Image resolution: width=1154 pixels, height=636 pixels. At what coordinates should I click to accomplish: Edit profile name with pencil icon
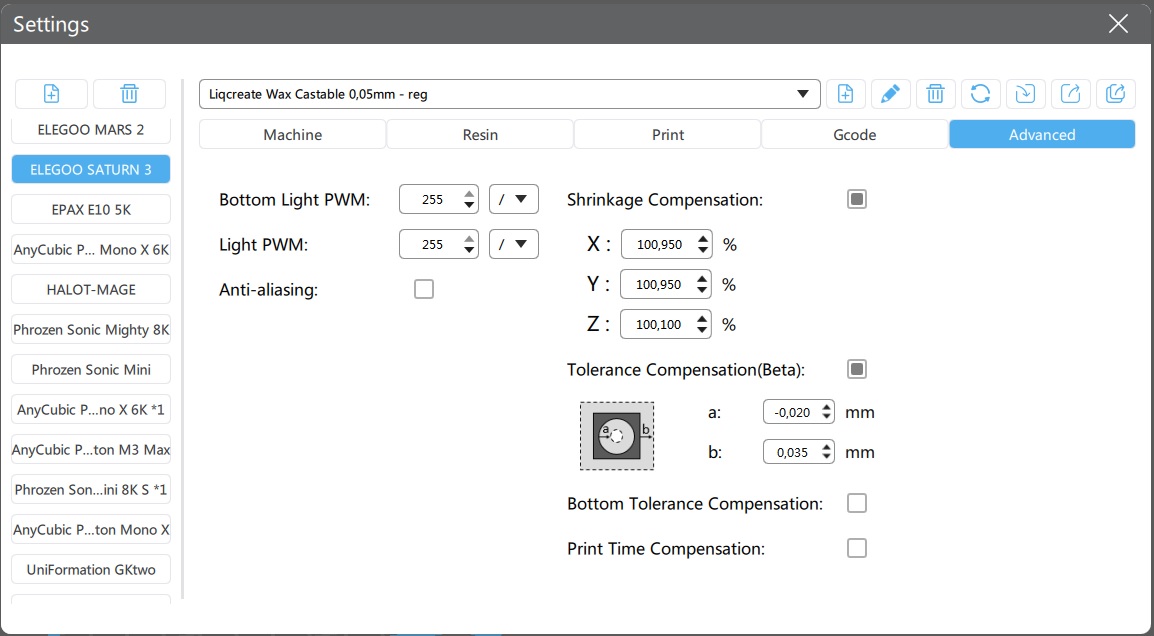point(890,94)
